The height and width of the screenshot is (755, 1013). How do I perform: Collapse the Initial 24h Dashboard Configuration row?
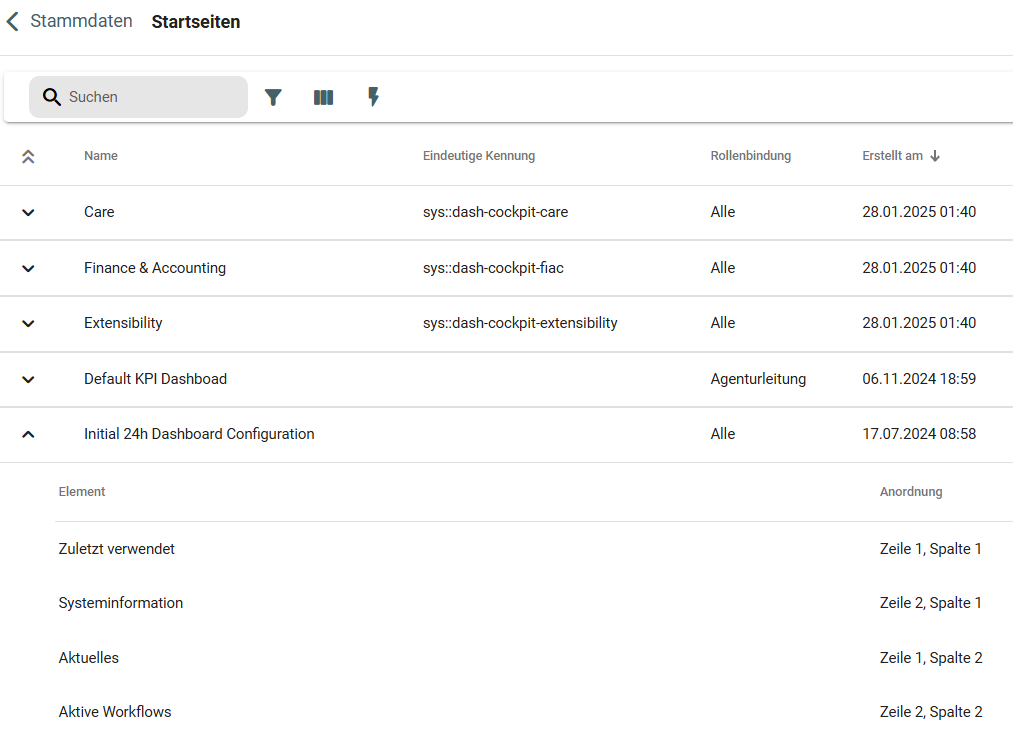[x=28, y=434]
